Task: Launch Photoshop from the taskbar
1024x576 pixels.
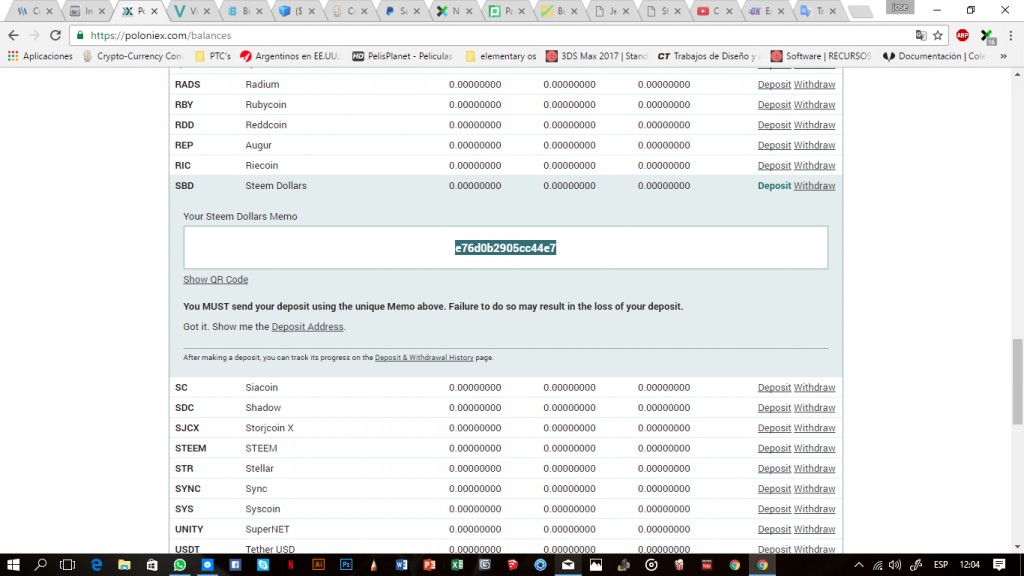Action: [x=346, y=565]
